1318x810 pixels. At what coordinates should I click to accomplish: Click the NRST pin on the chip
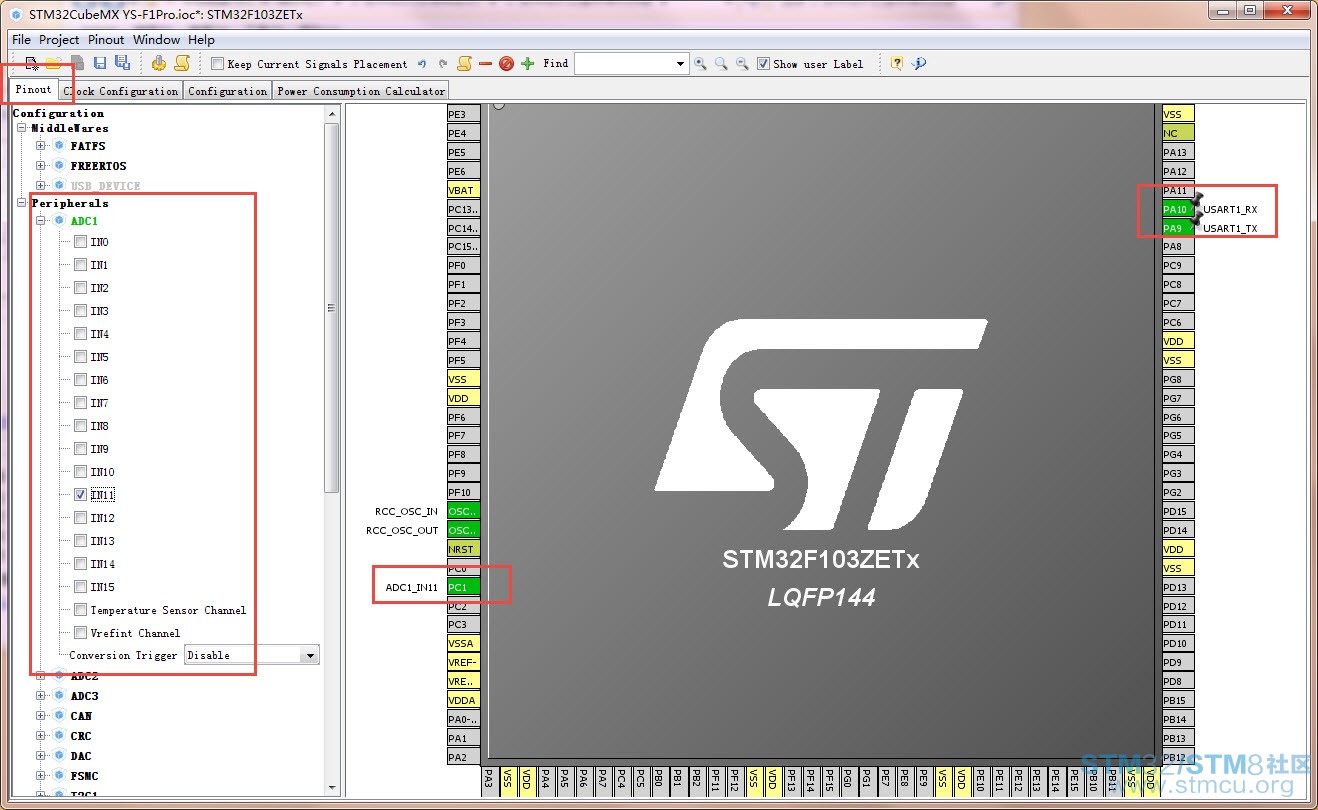463,549
